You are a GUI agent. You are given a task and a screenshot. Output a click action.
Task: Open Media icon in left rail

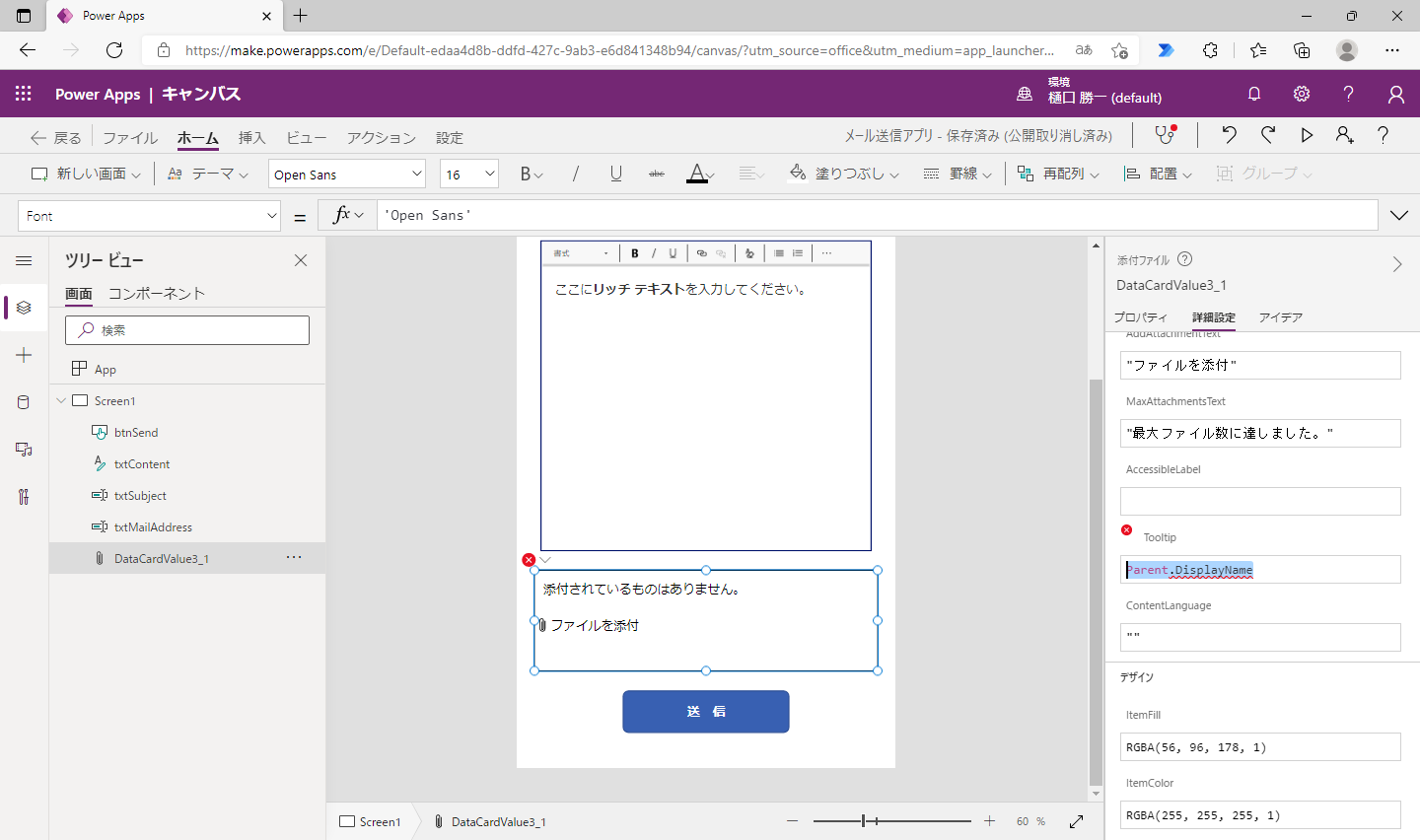(24, 450)
